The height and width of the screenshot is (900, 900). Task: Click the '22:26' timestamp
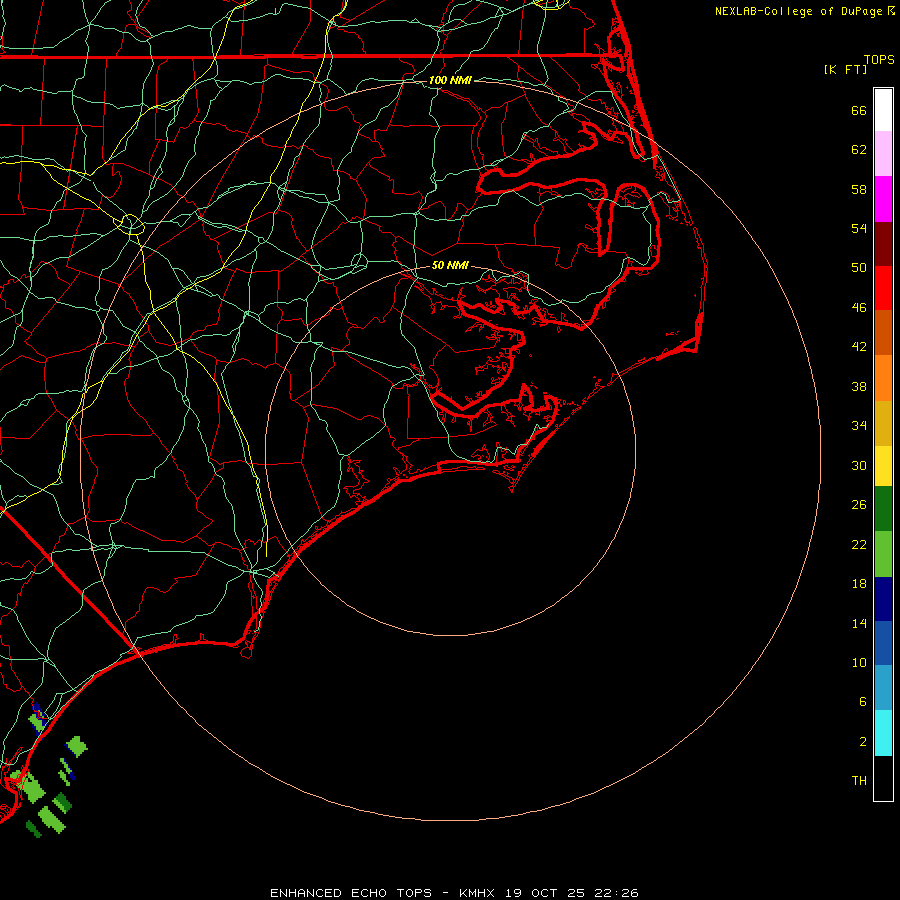coord(616,893)
